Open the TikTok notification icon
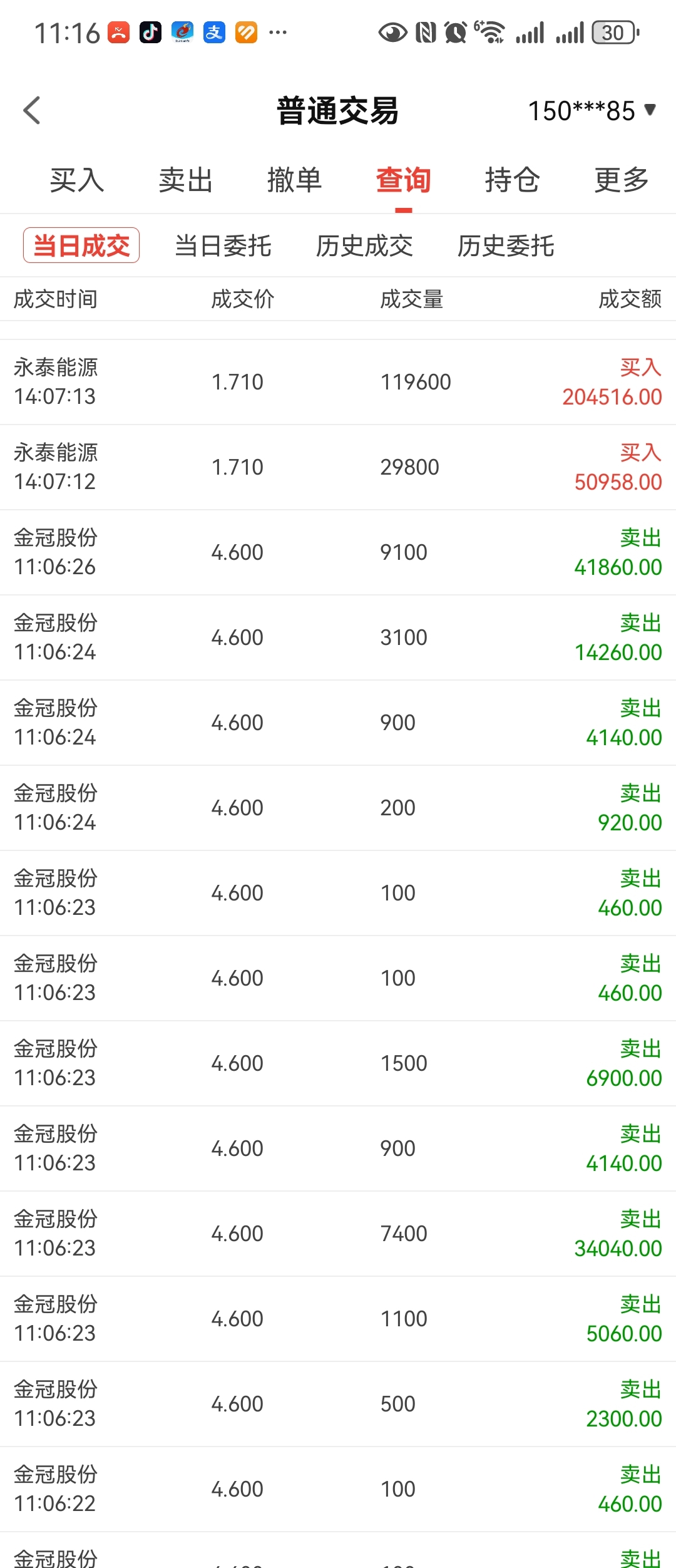Image resolution: width=676 pixels, height=1568 pixels. click(x=150, y=32)
